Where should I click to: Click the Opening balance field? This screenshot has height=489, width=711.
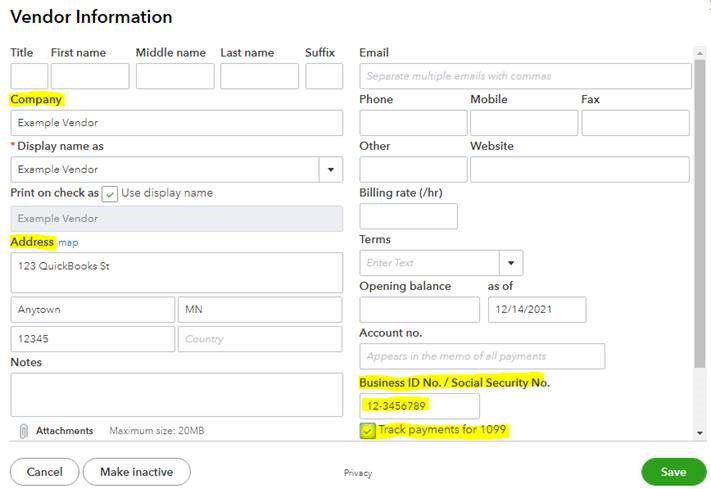click(x=419, y=310)
